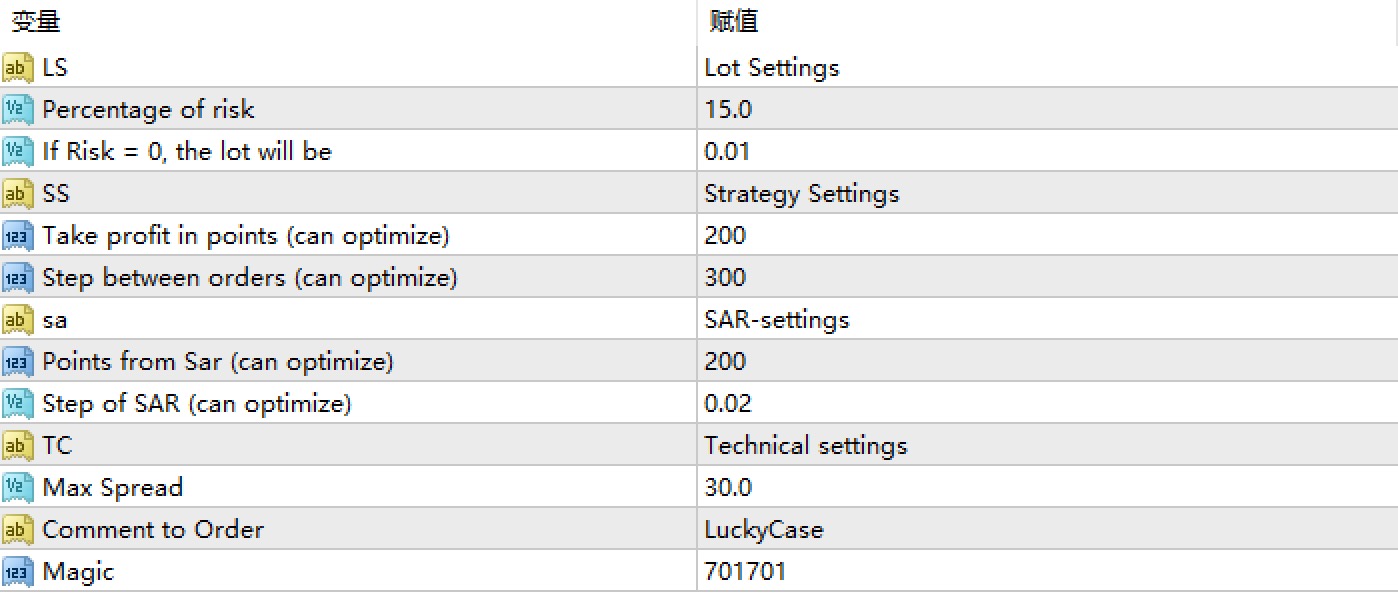Click the integer icon beside Magic
The width and height of the screenshot is (1398, 600).
pyautogui.click(x=18, y=572)
